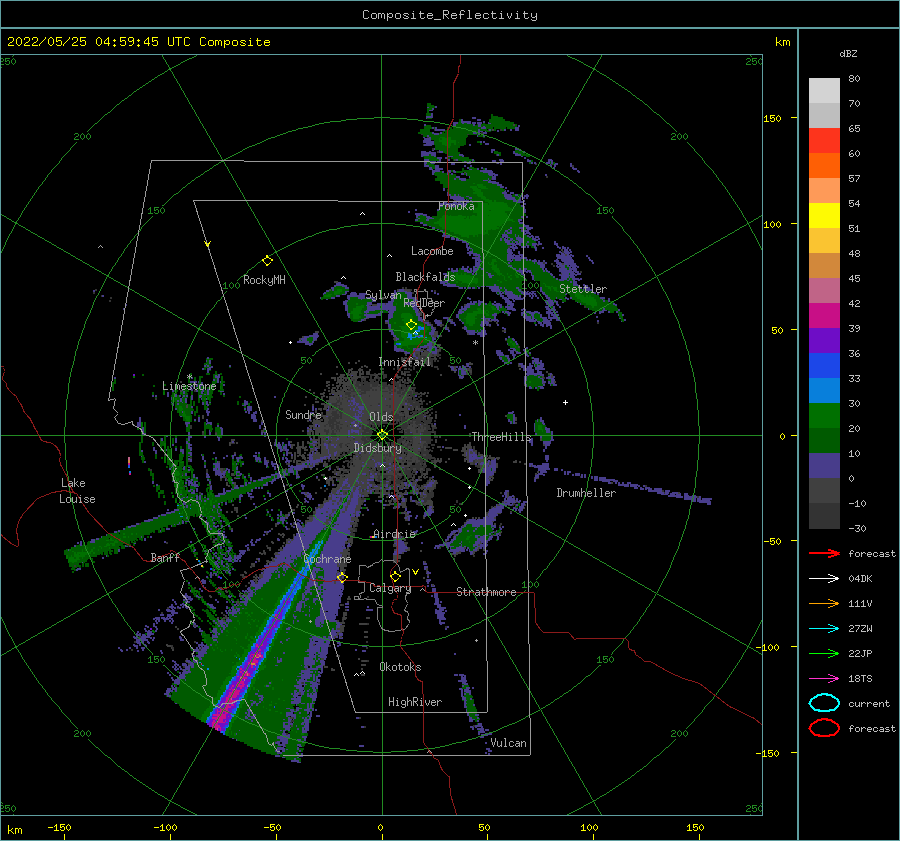Select the 65 dBZ red color swatch
The height and width of the screenshot is (841, 900).
(x=824, y=141)
